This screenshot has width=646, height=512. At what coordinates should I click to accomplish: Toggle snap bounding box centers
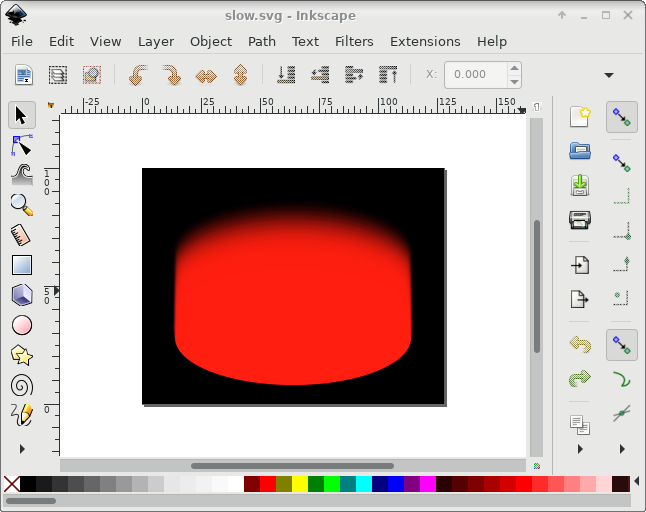coord(622,299)
